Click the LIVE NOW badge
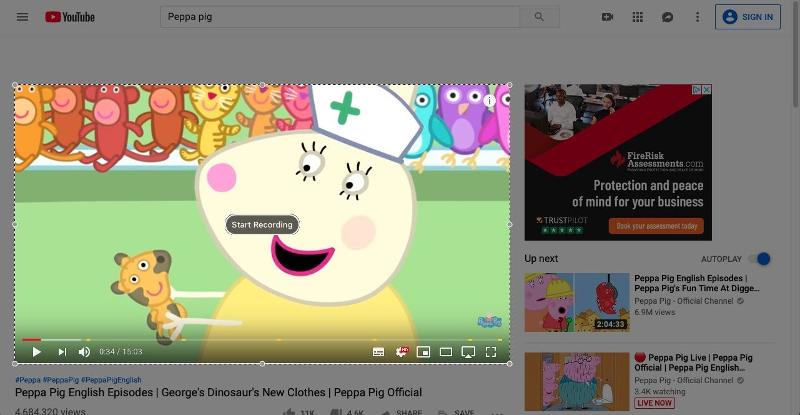Image resolution: width=800 pixels, height=415 pixels. click(x=655, y=403)
